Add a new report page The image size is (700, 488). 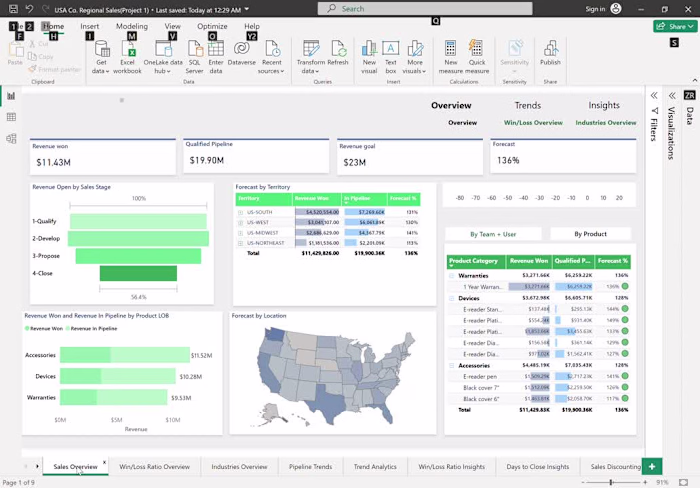tap(652, 467)
